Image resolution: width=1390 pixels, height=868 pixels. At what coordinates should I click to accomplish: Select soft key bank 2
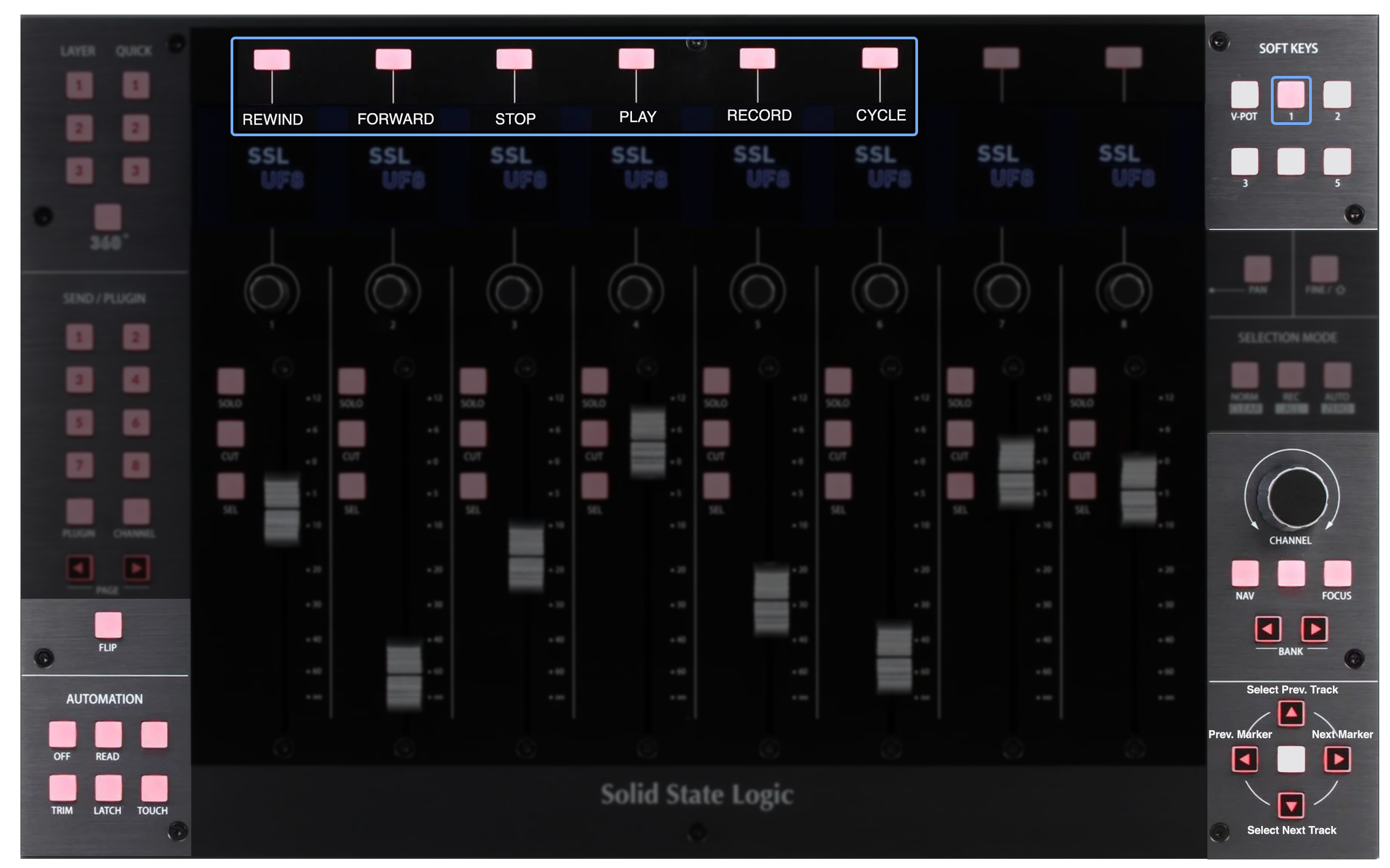[x=1337, y=95]
